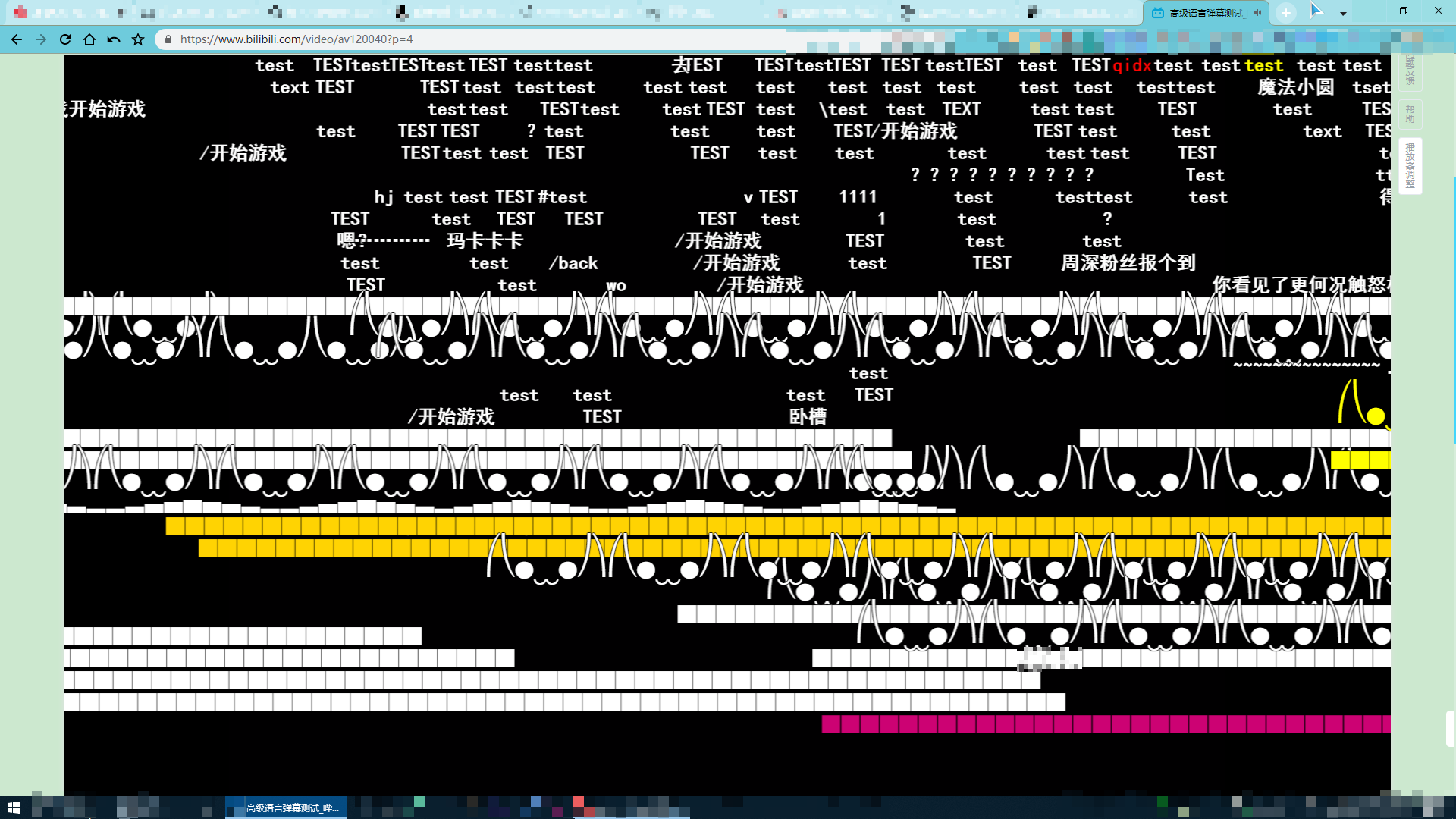
Task: Reload the bilibili page
Action: coord(65,39)
